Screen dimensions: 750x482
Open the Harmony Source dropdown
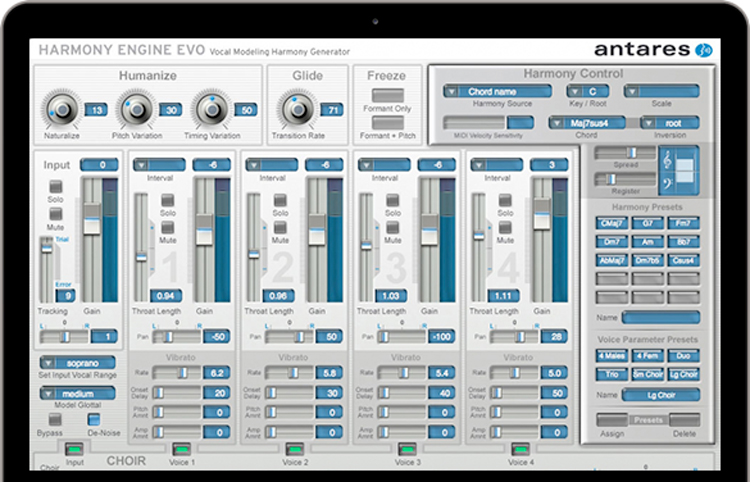(498, 91)
